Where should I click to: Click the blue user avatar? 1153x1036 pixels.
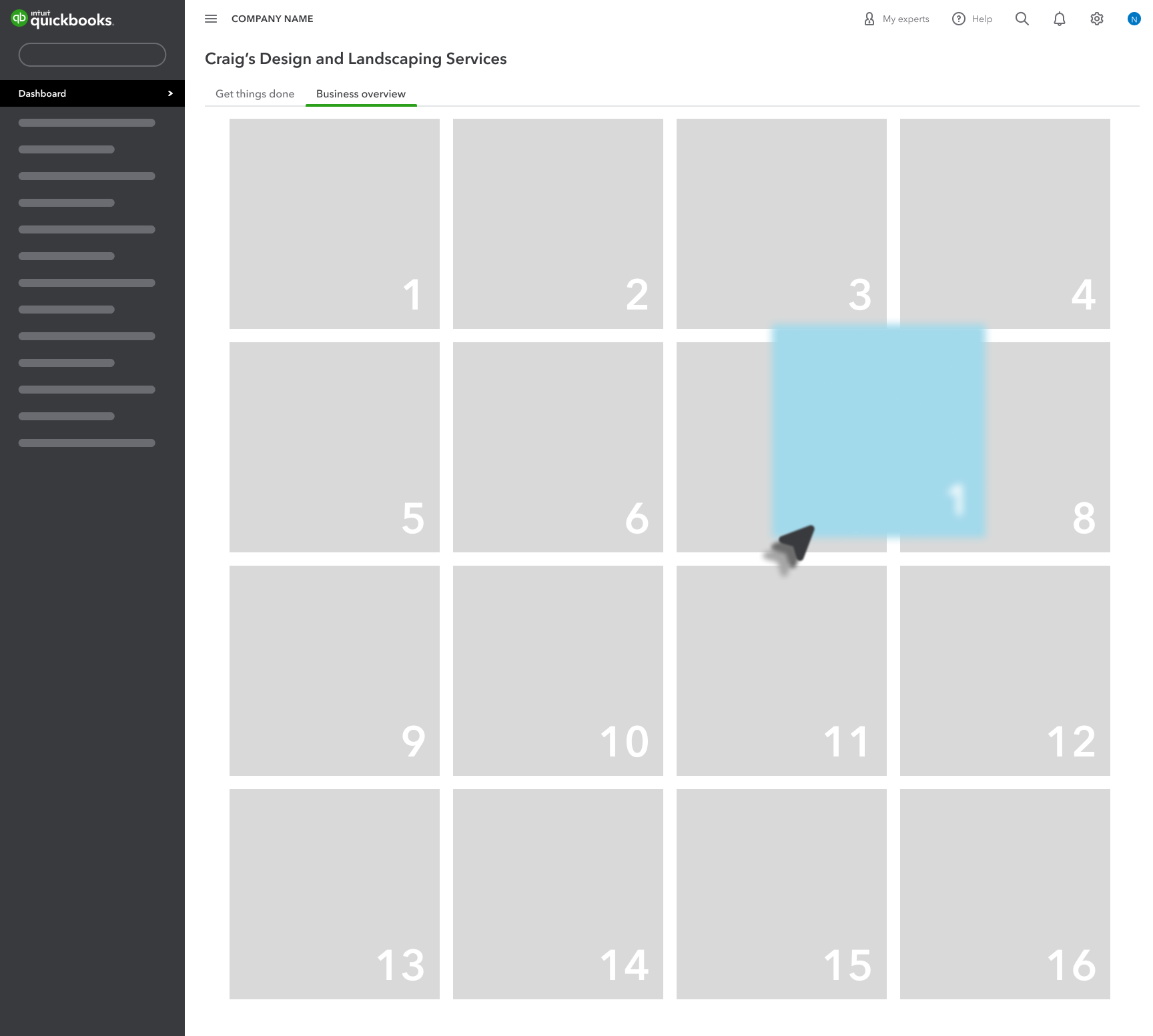tap(1134, 19)
